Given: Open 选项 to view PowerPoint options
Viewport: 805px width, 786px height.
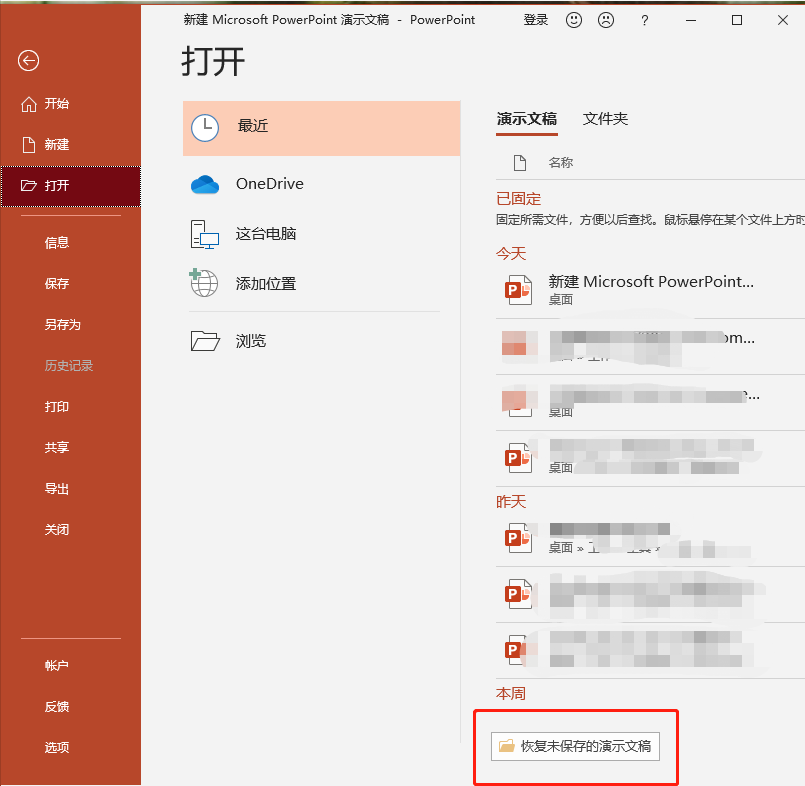Looking at the screenshot, I should [56, 747].
